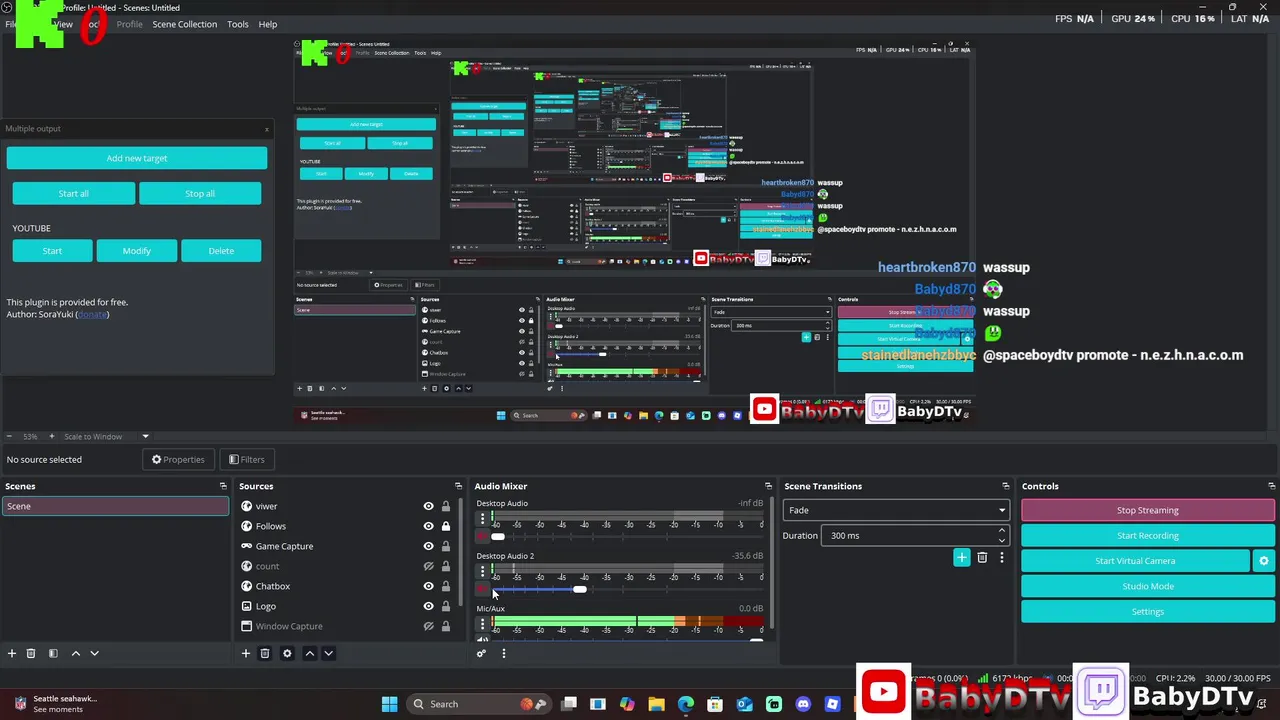Click Start all outputs button
This screenshot has width=1280, height=720.
pos(73,193)
